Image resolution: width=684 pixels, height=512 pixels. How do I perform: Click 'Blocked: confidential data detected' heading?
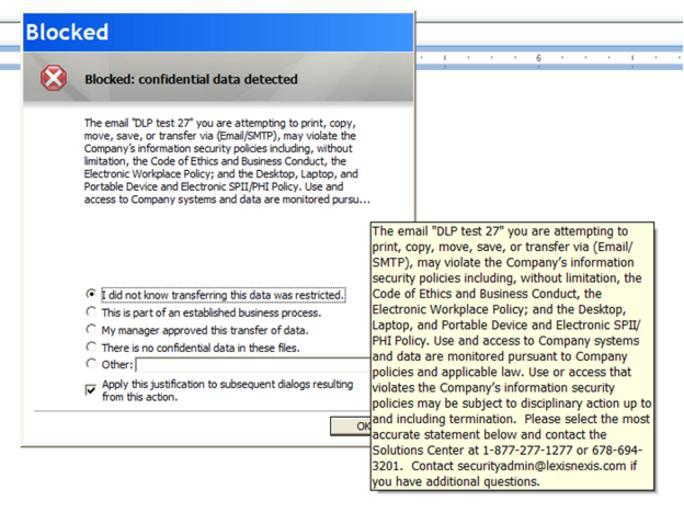pos(191,79)
